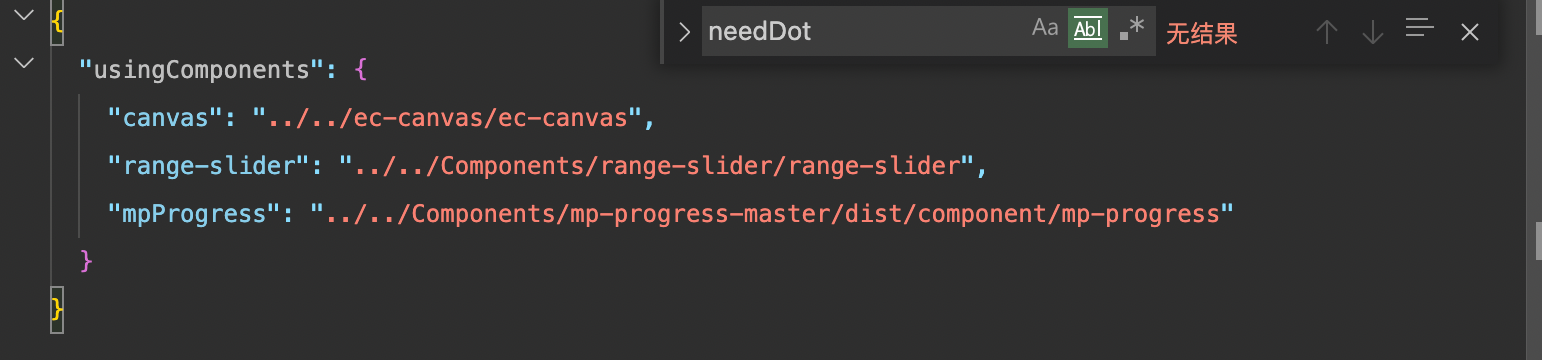This screenshot has width=1542, height=360.
Task: Click the "range-slider" key
Action: (209, 166)
